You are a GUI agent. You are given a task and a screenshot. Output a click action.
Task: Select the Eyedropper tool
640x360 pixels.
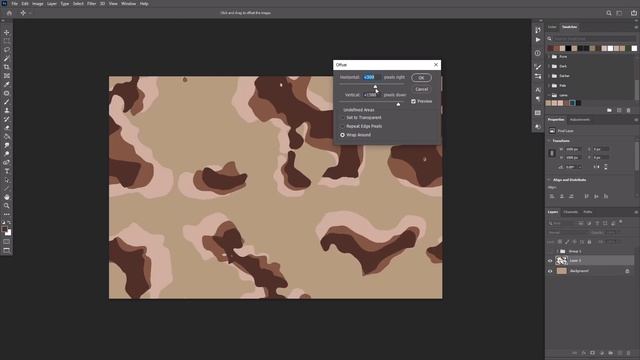pyautogui.click(x=7, y=84)
